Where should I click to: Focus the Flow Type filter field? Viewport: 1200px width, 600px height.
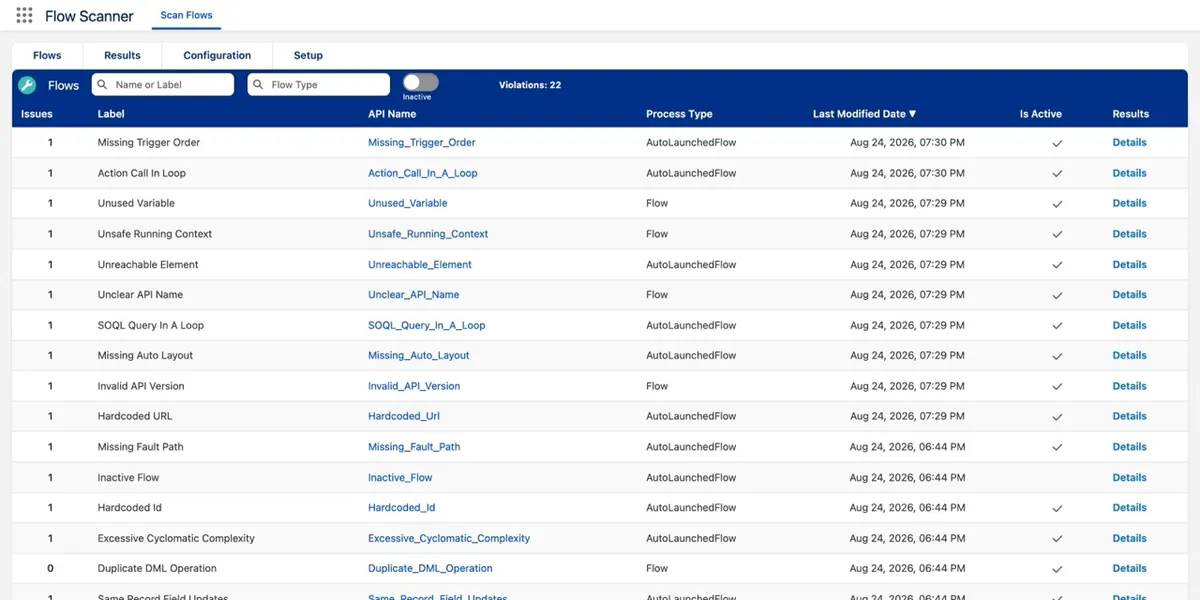[x=319, y=85]
